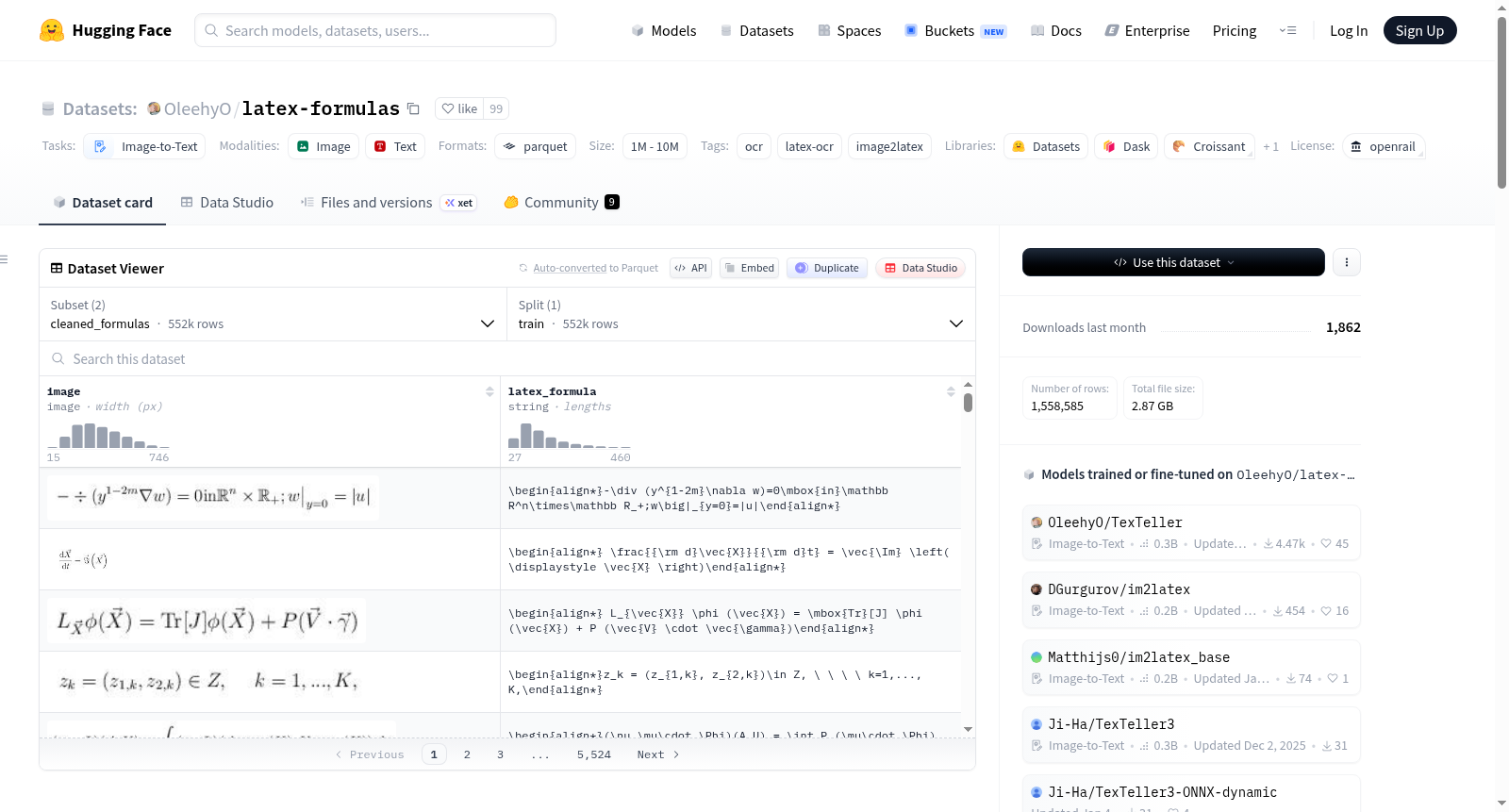
Task: Open the more navigation menu icon
Action: 1287,30
